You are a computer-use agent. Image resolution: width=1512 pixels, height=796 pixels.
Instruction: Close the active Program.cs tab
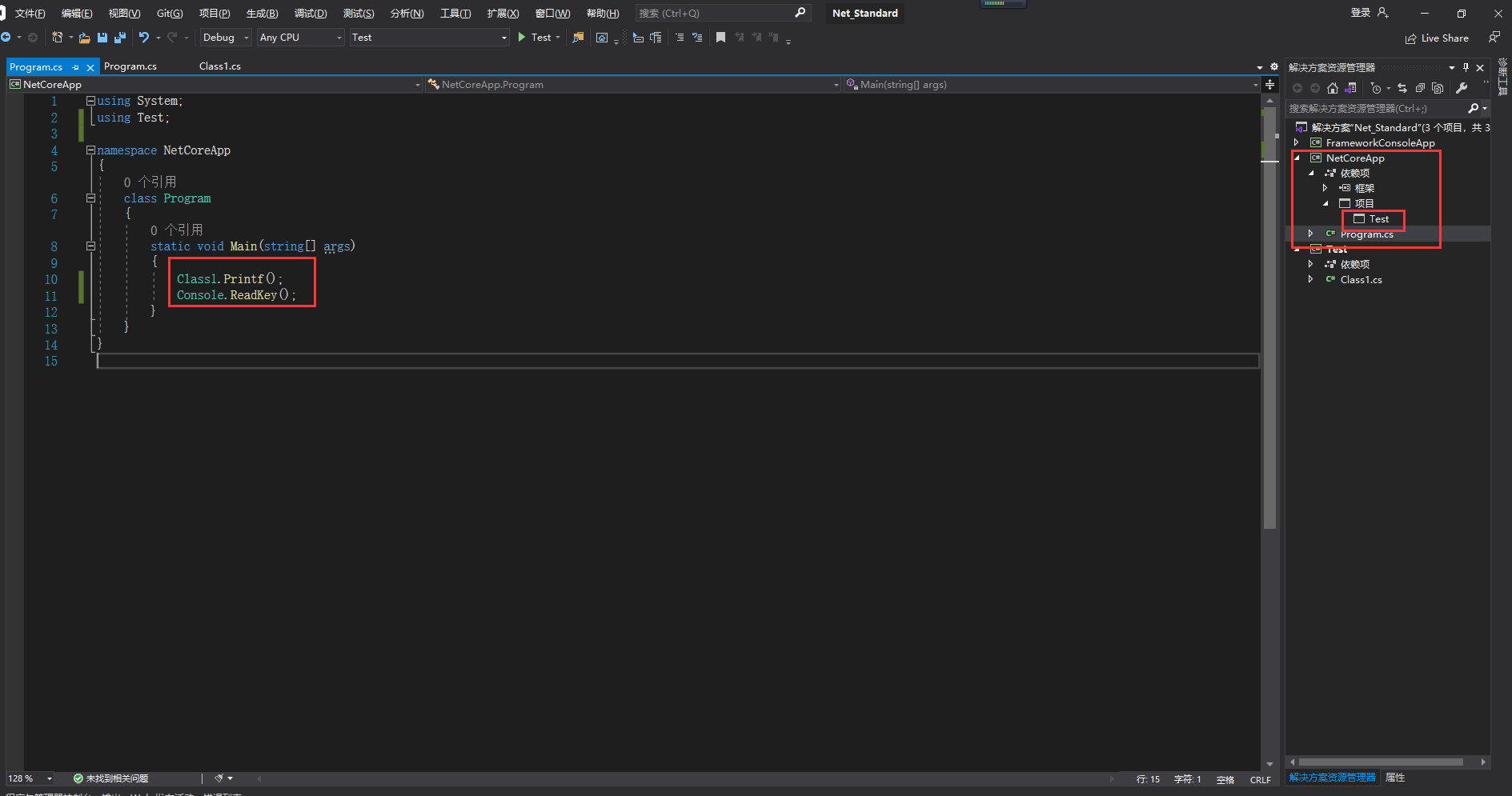tap(90, 67)
